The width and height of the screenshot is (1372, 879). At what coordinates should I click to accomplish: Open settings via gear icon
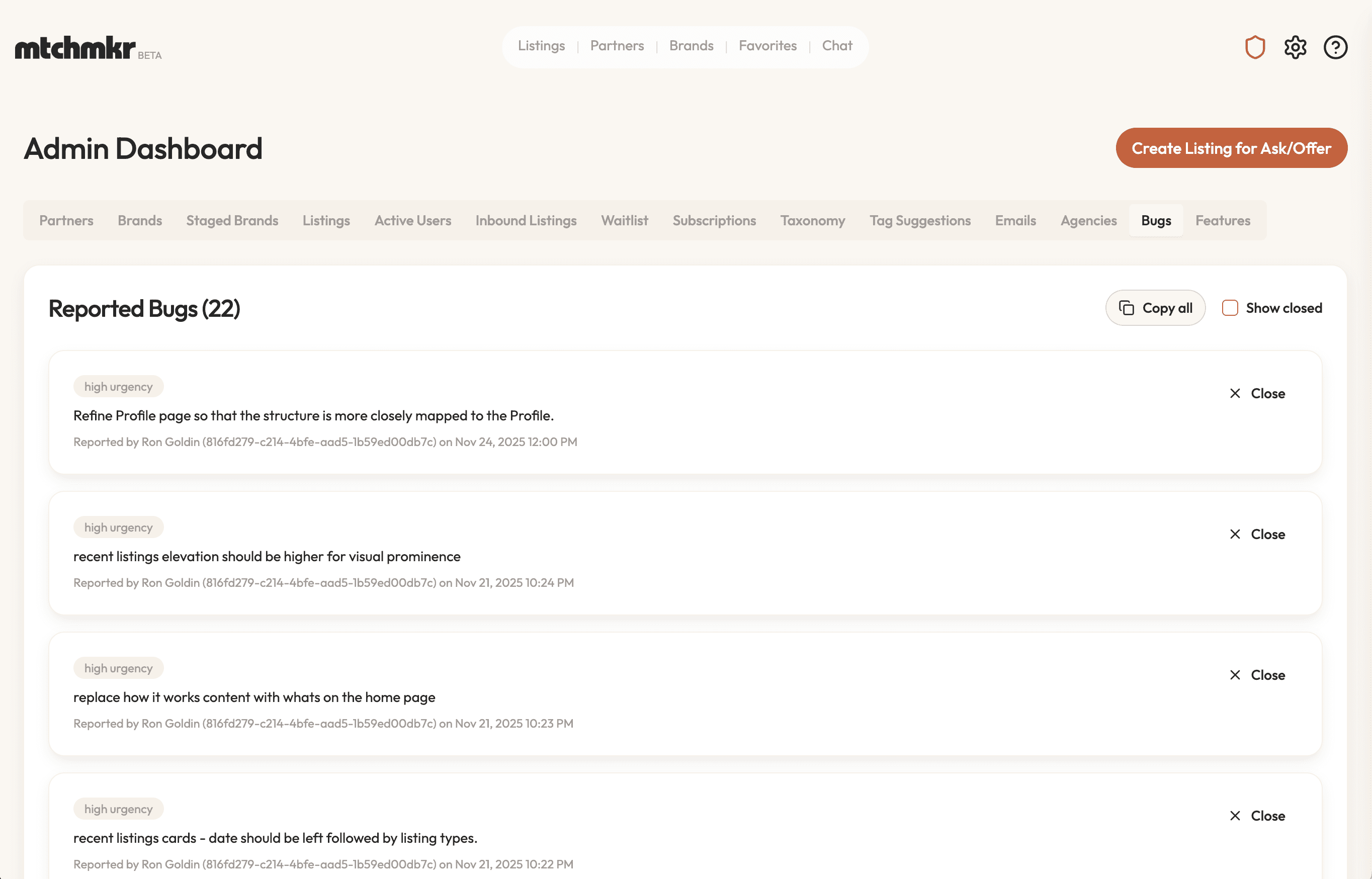point(1295,47)
